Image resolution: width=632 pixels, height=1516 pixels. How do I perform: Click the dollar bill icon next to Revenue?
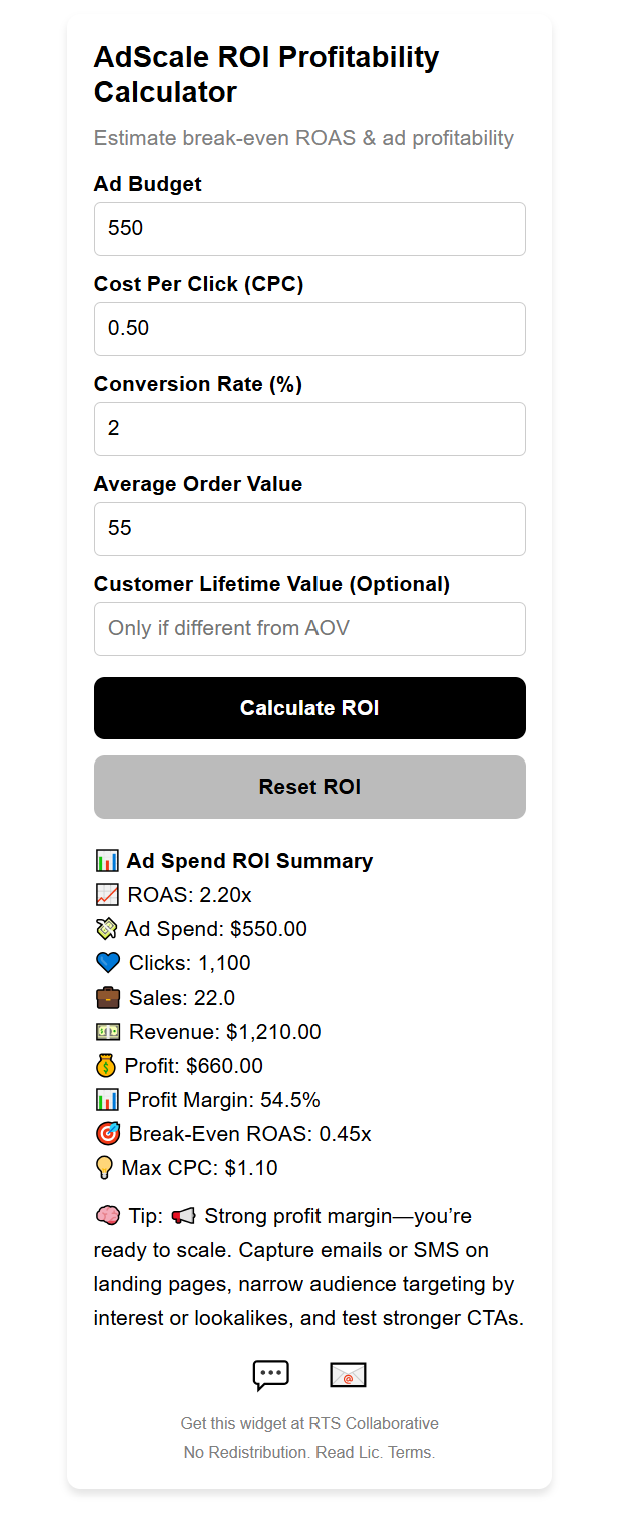coord(106,1030)
